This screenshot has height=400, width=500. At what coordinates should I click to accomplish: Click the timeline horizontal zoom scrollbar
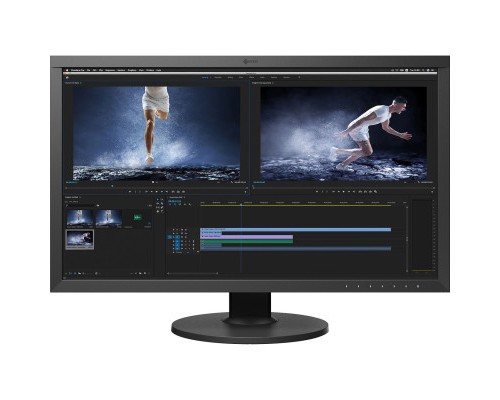[193, 273]
